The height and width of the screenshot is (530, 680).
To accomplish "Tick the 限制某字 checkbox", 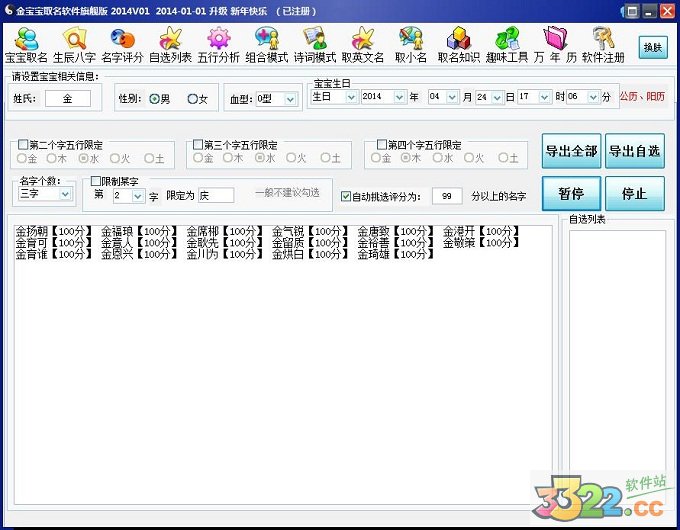I will (95, 181).
